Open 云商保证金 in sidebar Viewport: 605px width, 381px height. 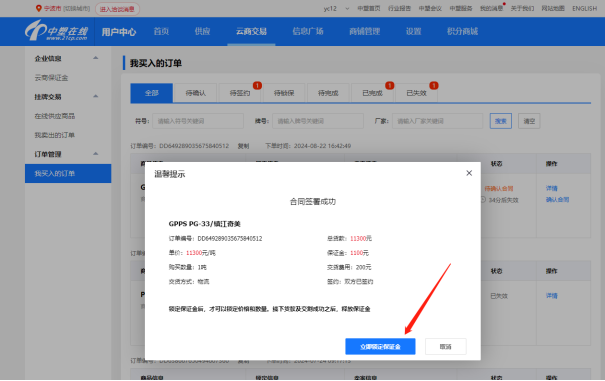pyautogui.click(x=51, y=78)
